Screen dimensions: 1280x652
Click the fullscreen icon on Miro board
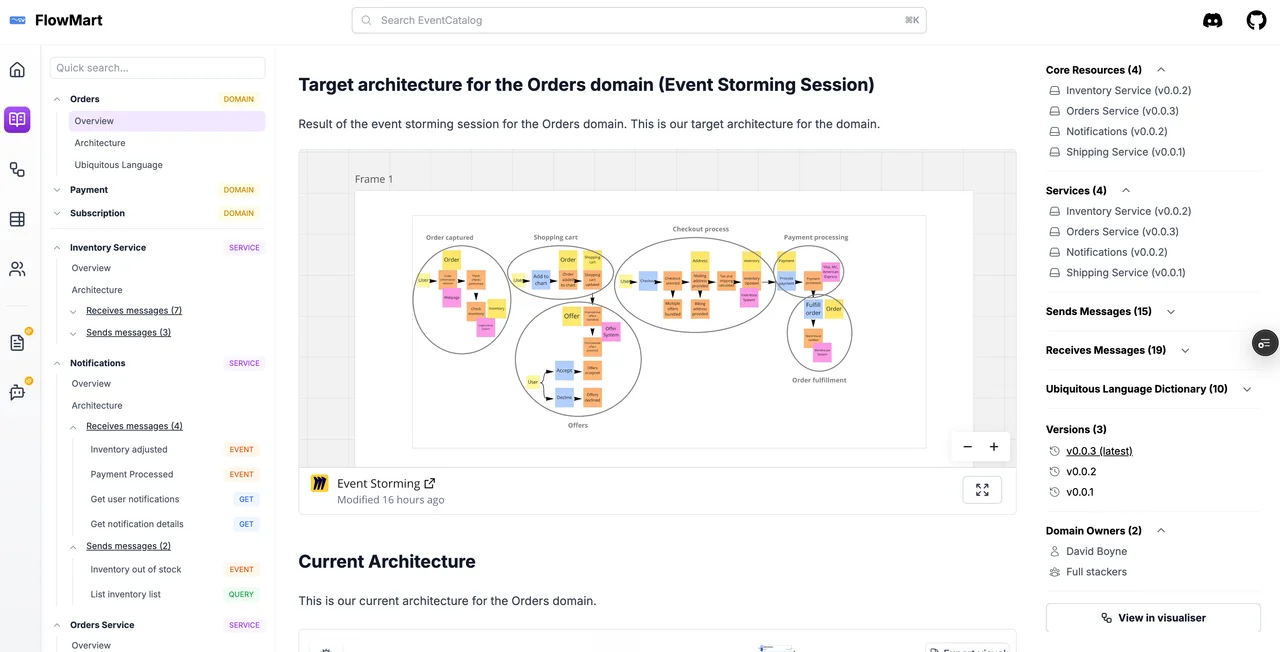(982, 490)
